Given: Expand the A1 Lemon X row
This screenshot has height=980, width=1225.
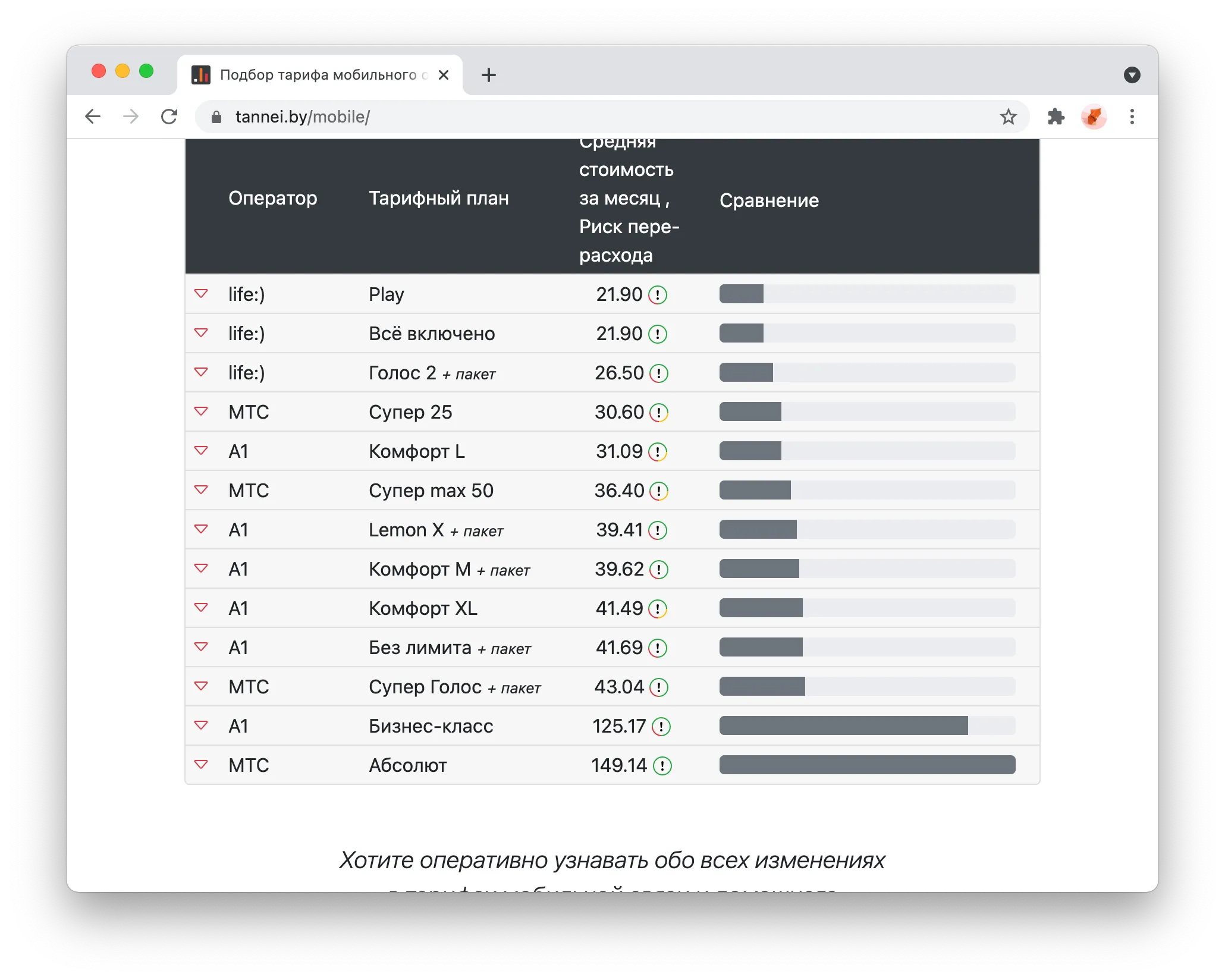Looking at the screenshot, I should tap(201, 529).
